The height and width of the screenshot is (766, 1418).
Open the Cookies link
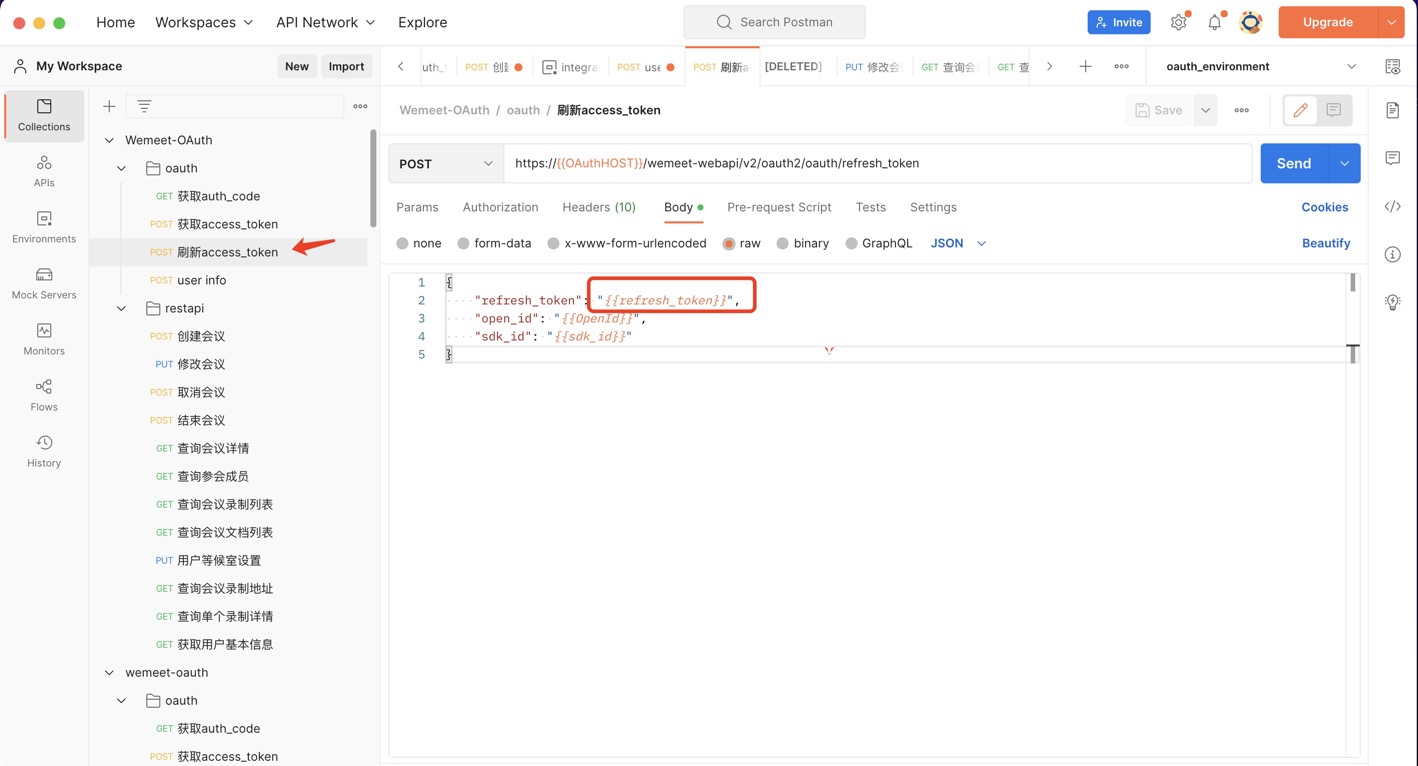pos(1324,207)
